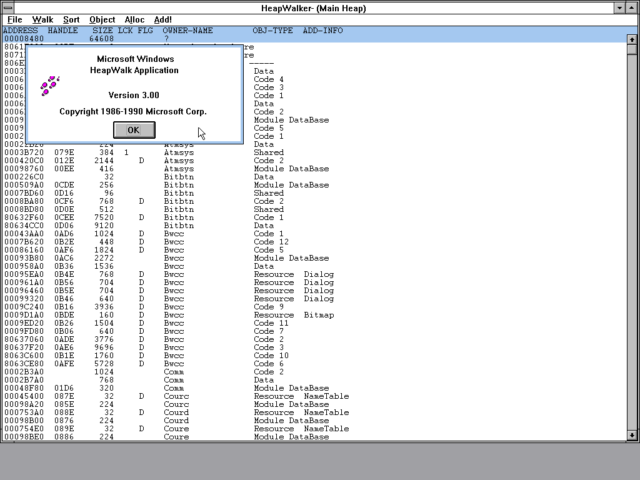Select row with address 0008BA80
The width and height of the screenshot is (640, 480).
tap(314, 201)
